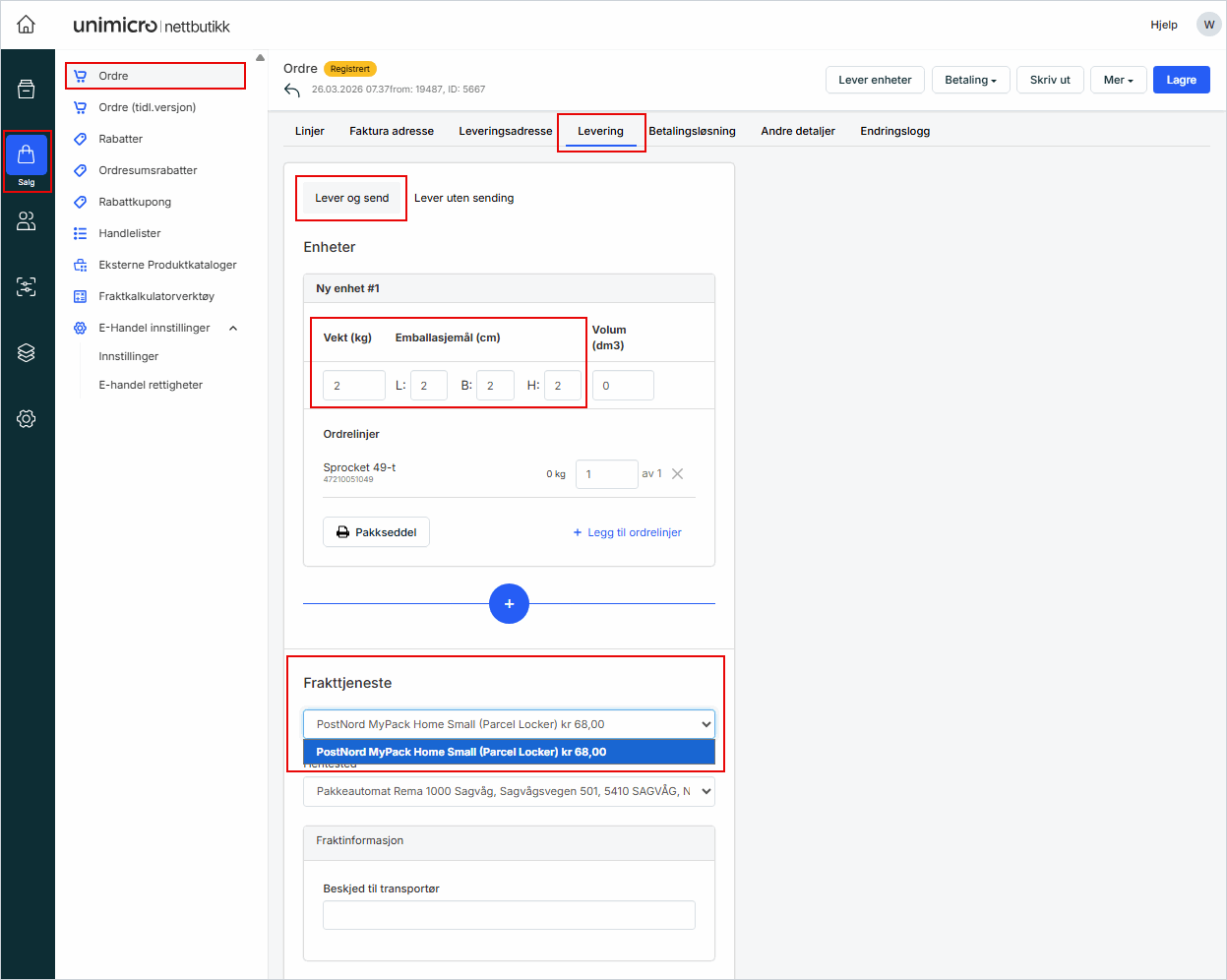Click the blue plus add unit button
The height and width of the screenshot is (980, 1227).
tap(509, 604)
